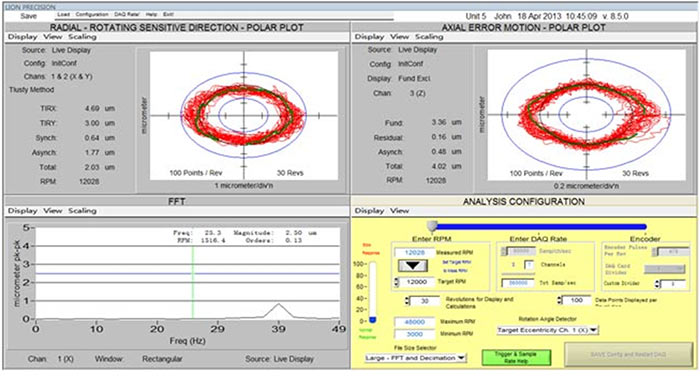Click the blue horizontal slider's gray handle
This screenshot has width=700, height=380.
point(432,226)
